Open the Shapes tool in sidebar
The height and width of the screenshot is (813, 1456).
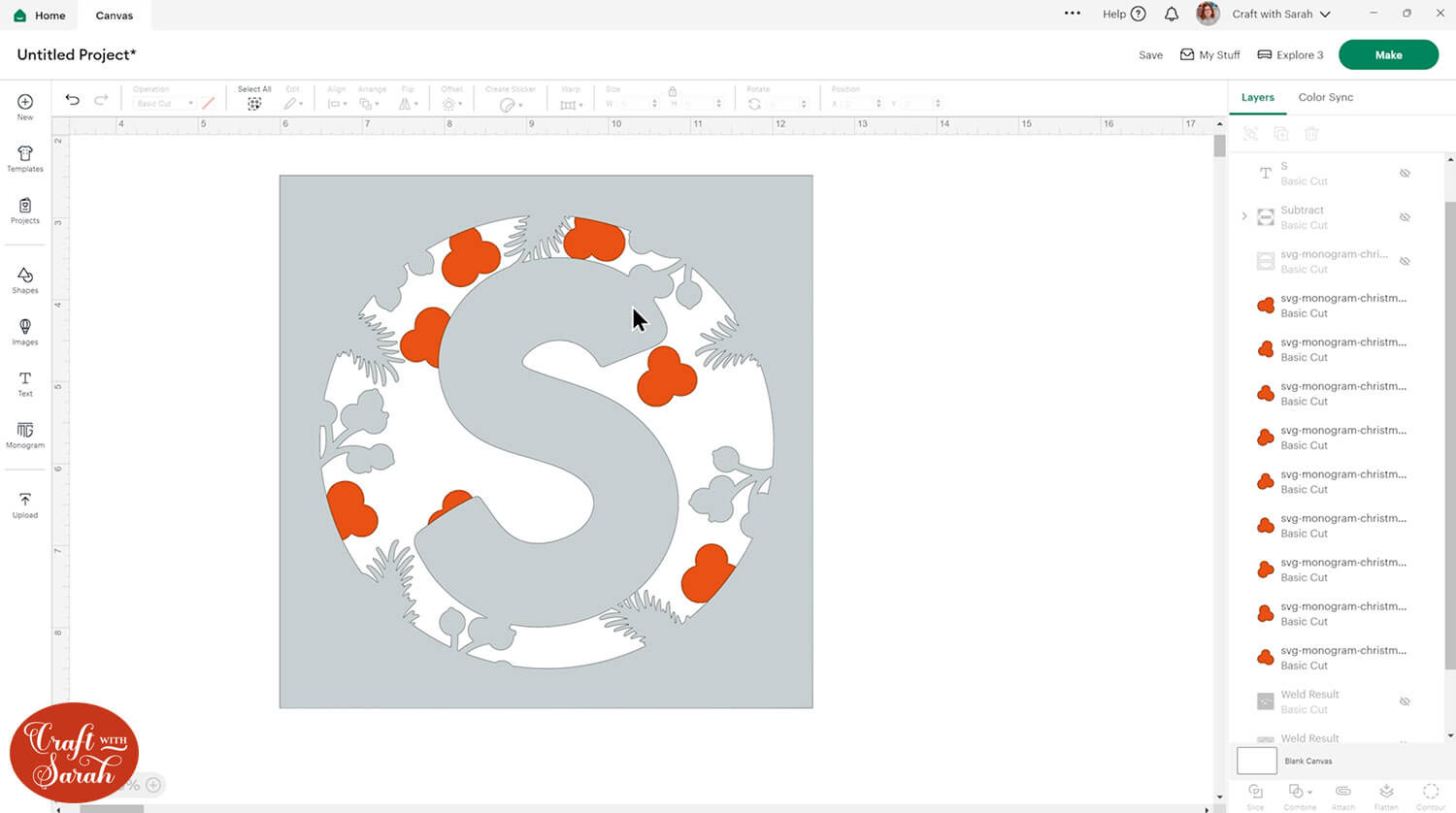(25, 280)
